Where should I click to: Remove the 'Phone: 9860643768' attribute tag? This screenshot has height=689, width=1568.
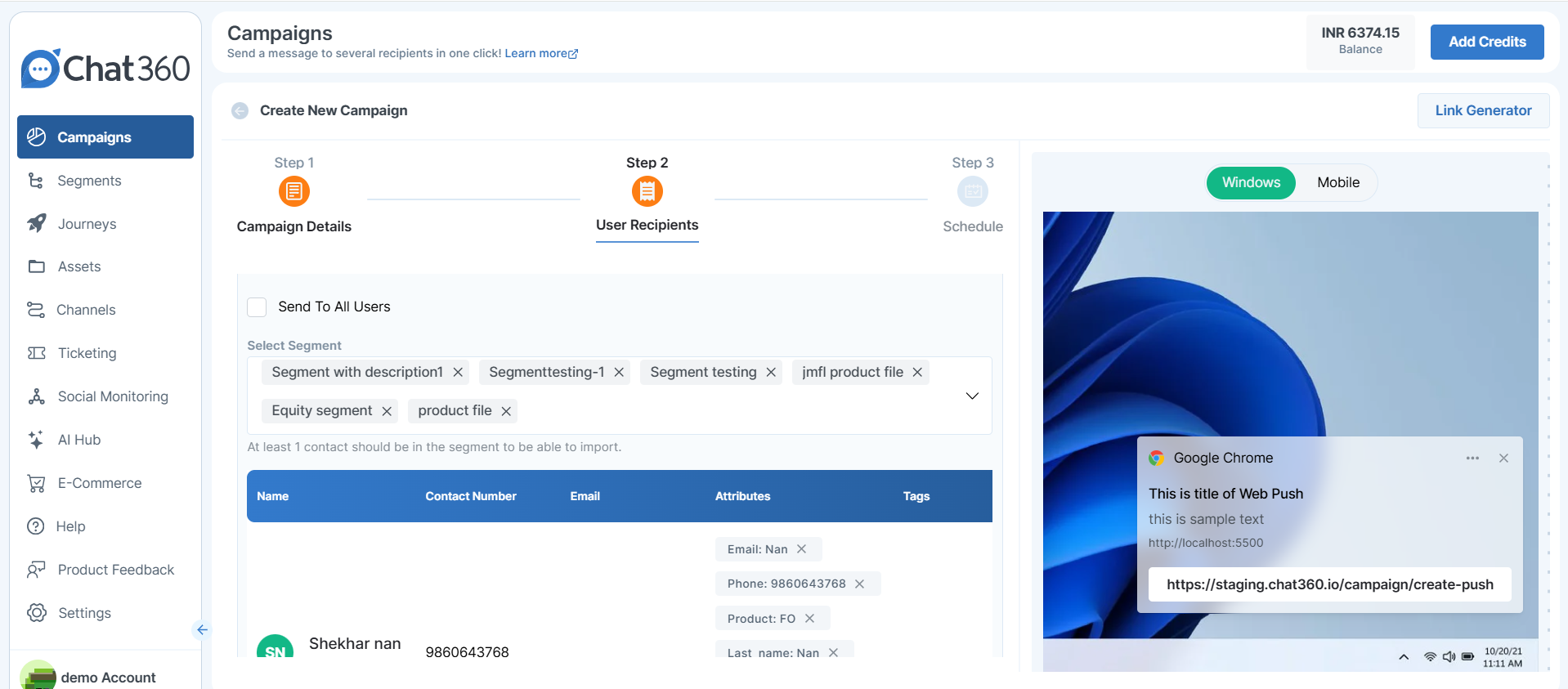(859, 584)
